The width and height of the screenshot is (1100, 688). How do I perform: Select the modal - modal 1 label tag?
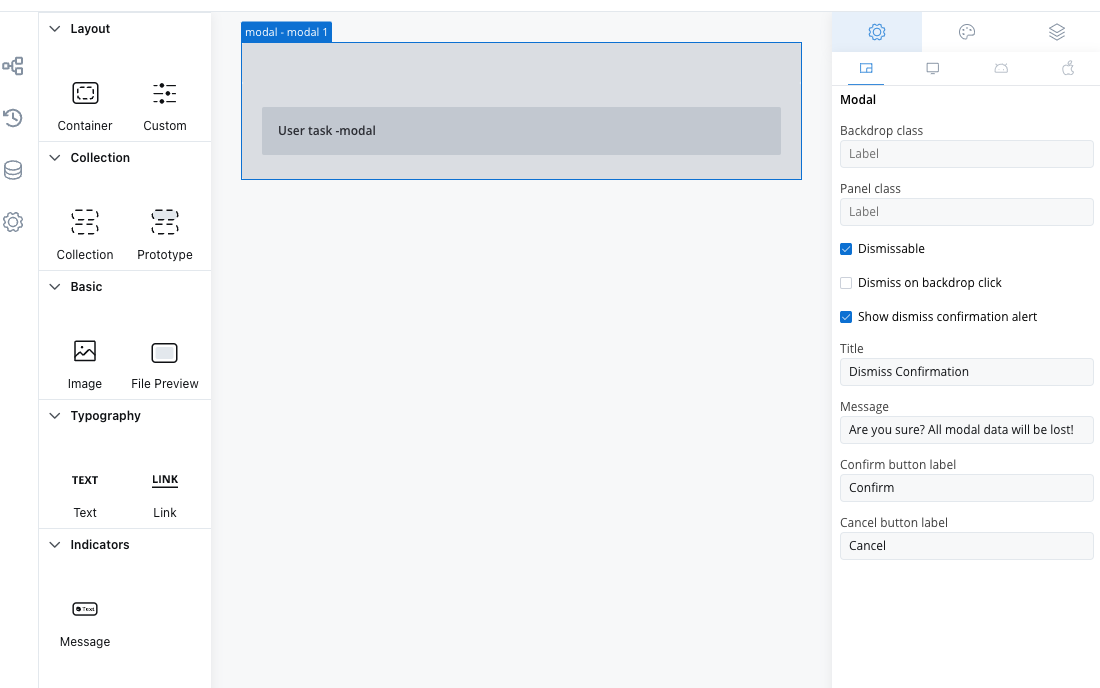click(286, 32)
